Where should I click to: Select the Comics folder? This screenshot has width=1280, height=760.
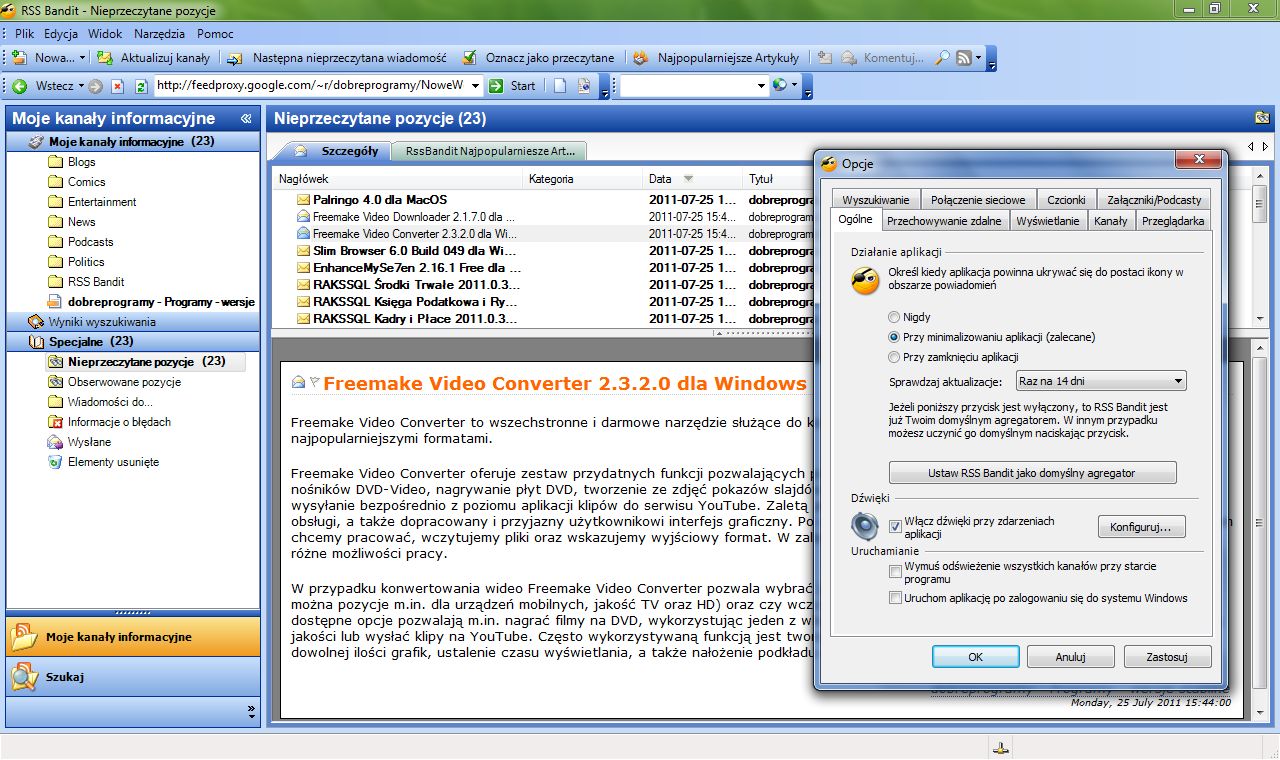[77, 182]
